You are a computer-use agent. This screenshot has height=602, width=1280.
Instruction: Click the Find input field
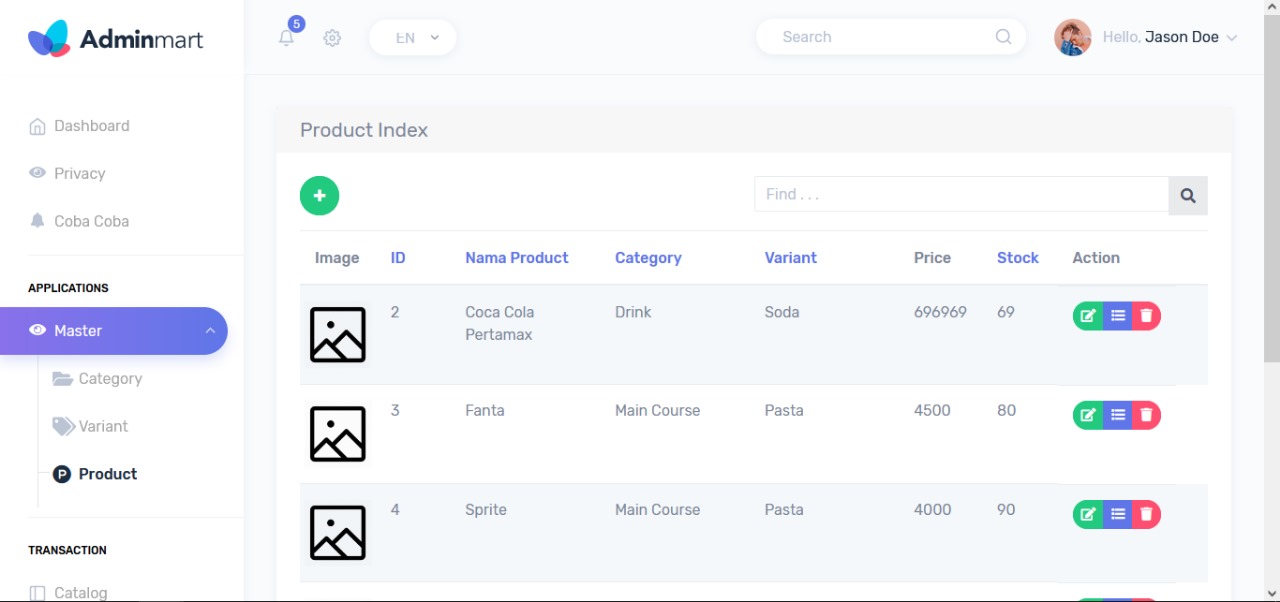(x=962, y=195)
